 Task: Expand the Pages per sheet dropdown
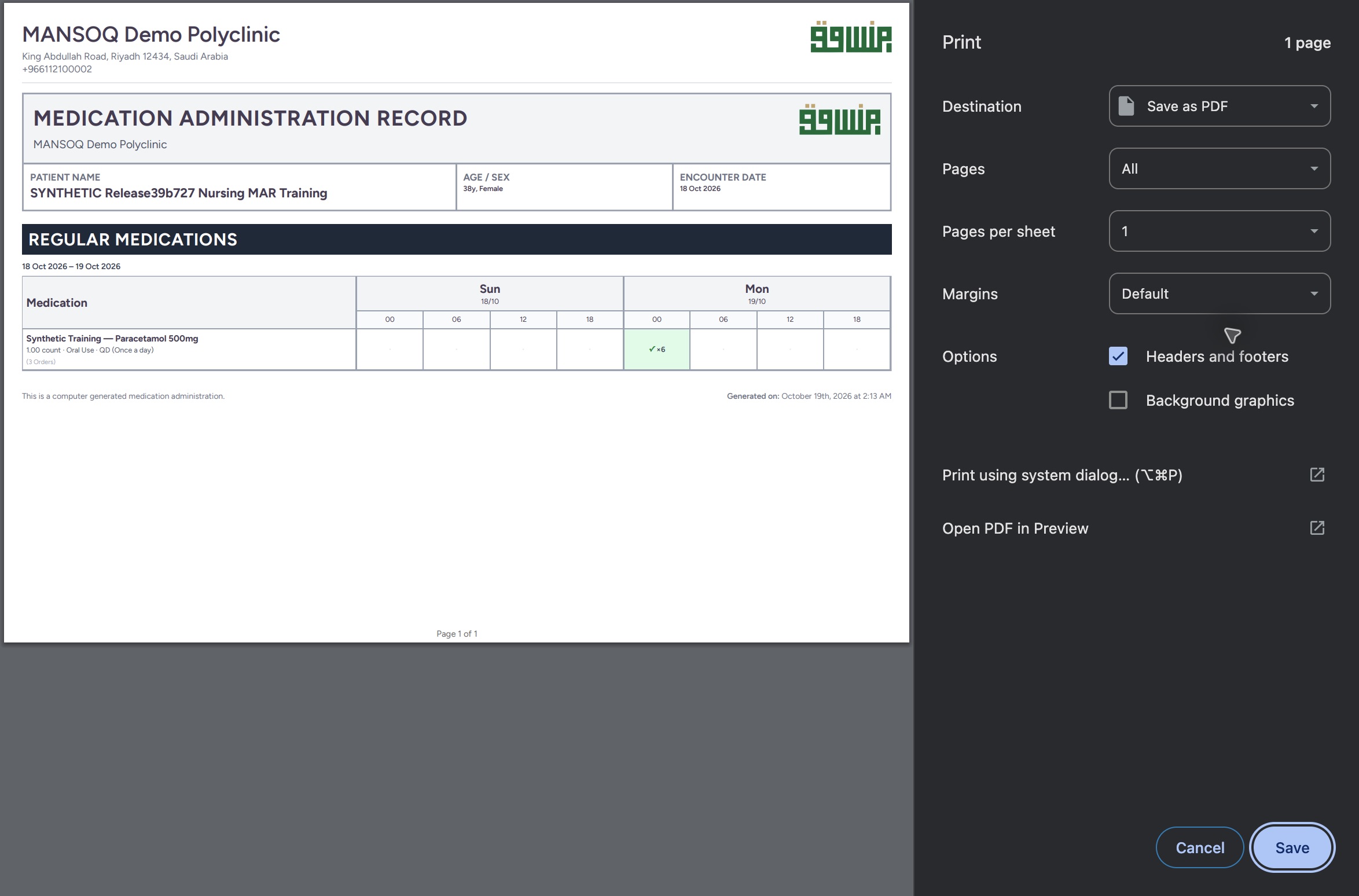coord(1220,231)
